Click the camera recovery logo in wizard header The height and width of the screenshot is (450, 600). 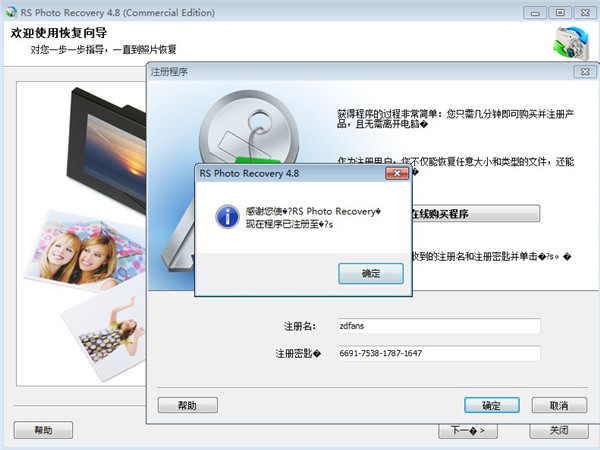point(572,43)
